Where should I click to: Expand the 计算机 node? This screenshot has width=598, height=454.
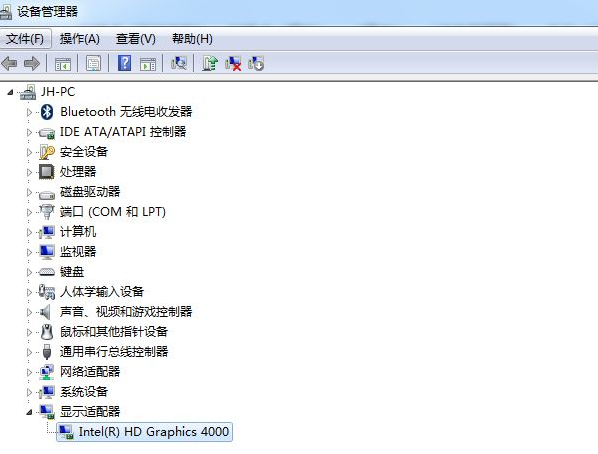click(29, 232)
